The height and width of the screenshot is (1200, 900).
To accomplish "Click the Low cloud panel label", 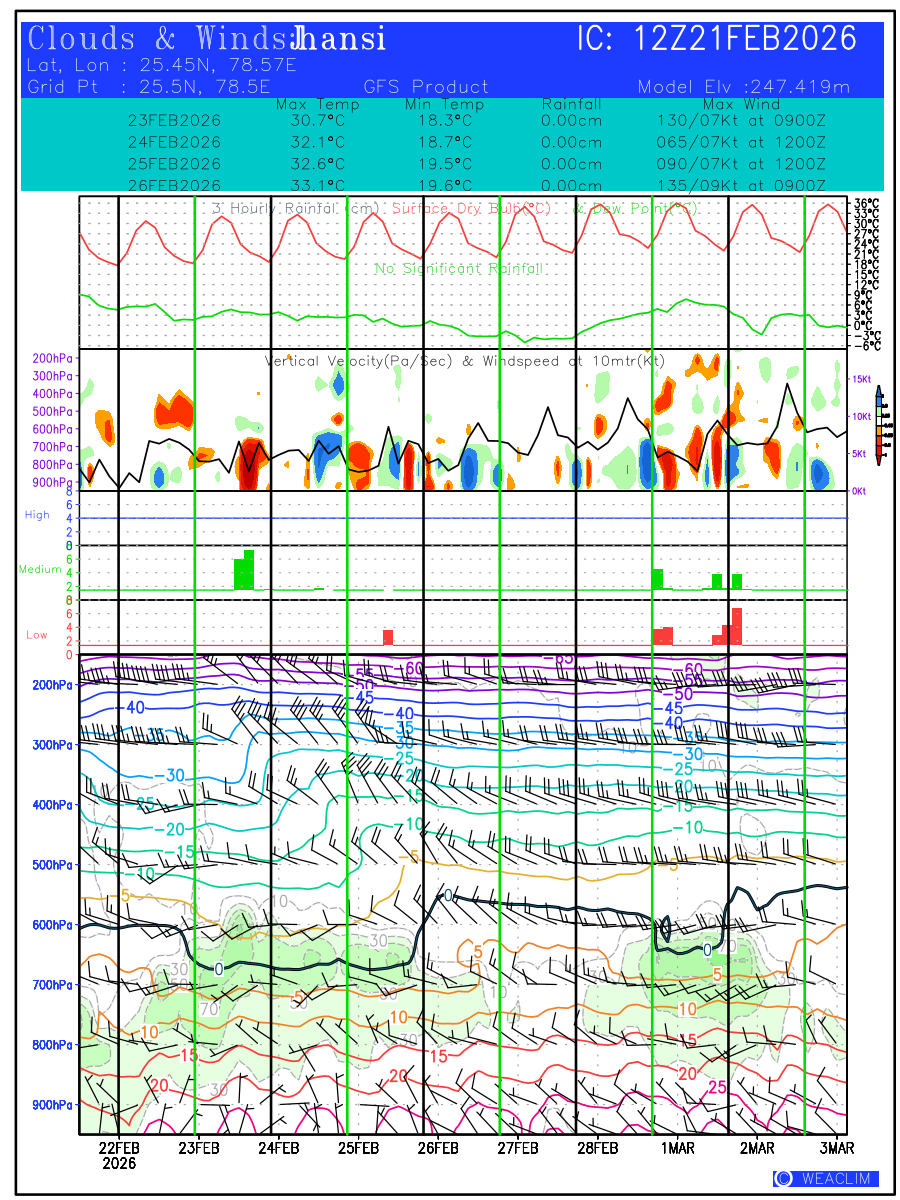I will (x=37, y=635).
